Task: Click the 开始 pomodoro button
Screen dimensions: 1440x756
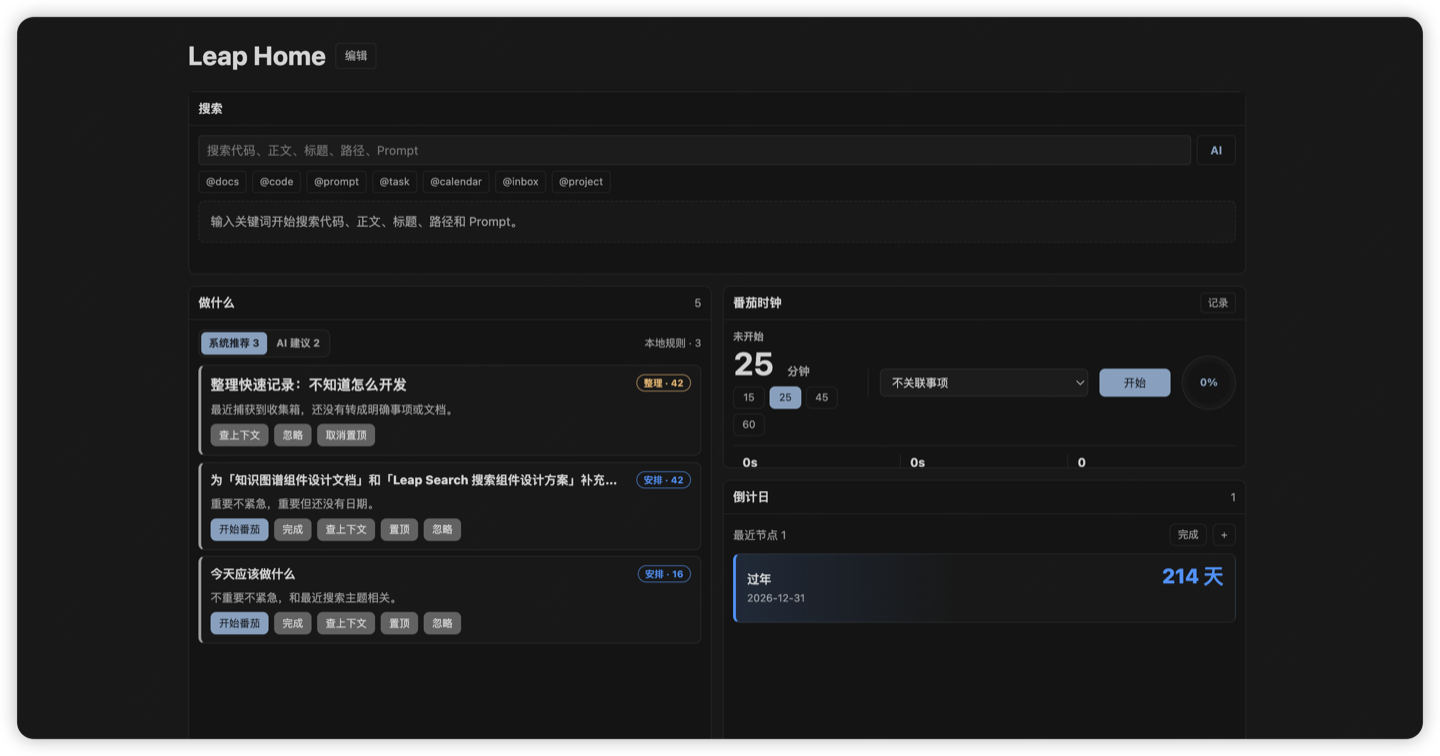Action: 1135,383
